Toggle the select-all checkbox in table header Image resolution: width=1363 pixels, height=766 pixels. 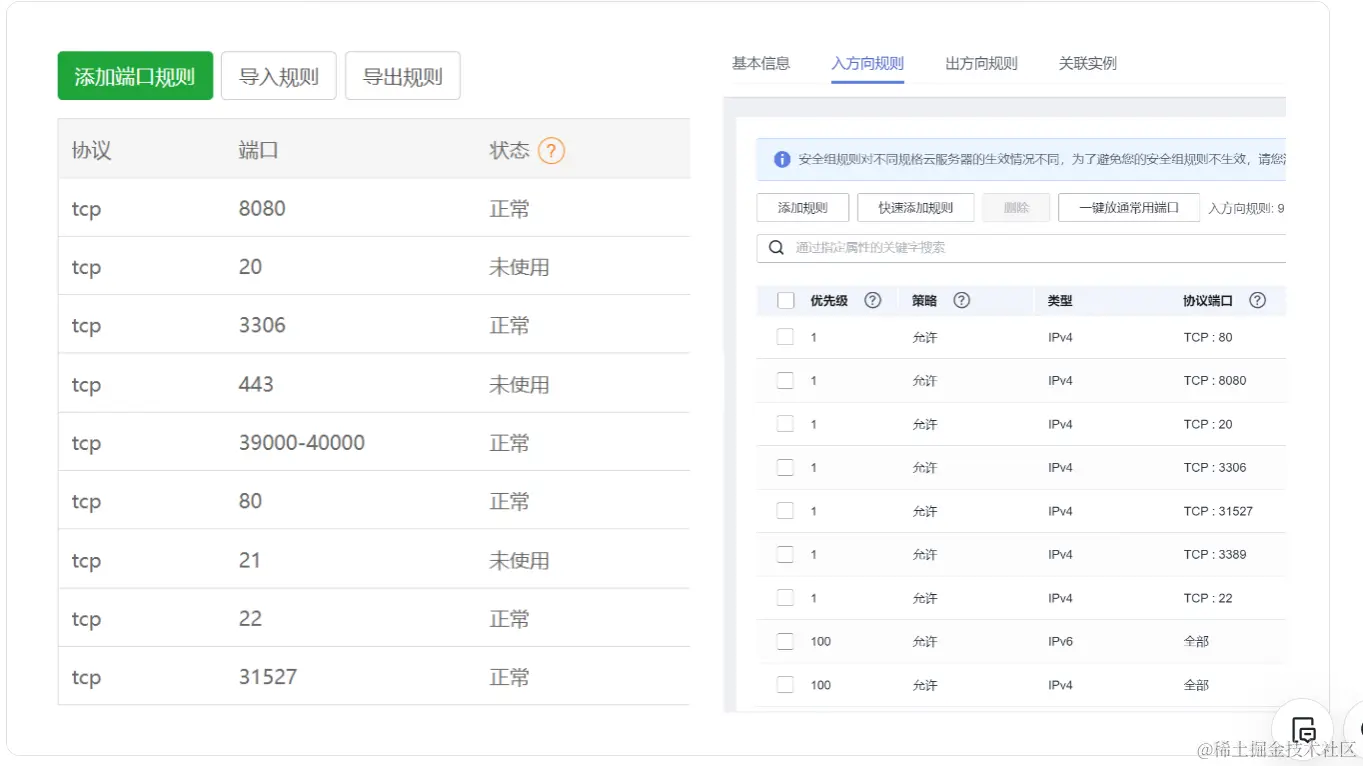[x=785, y=300]
